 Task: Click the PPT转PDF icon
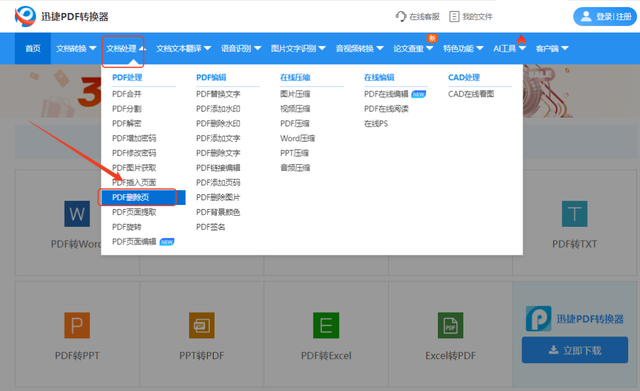[x=202, y=325]
